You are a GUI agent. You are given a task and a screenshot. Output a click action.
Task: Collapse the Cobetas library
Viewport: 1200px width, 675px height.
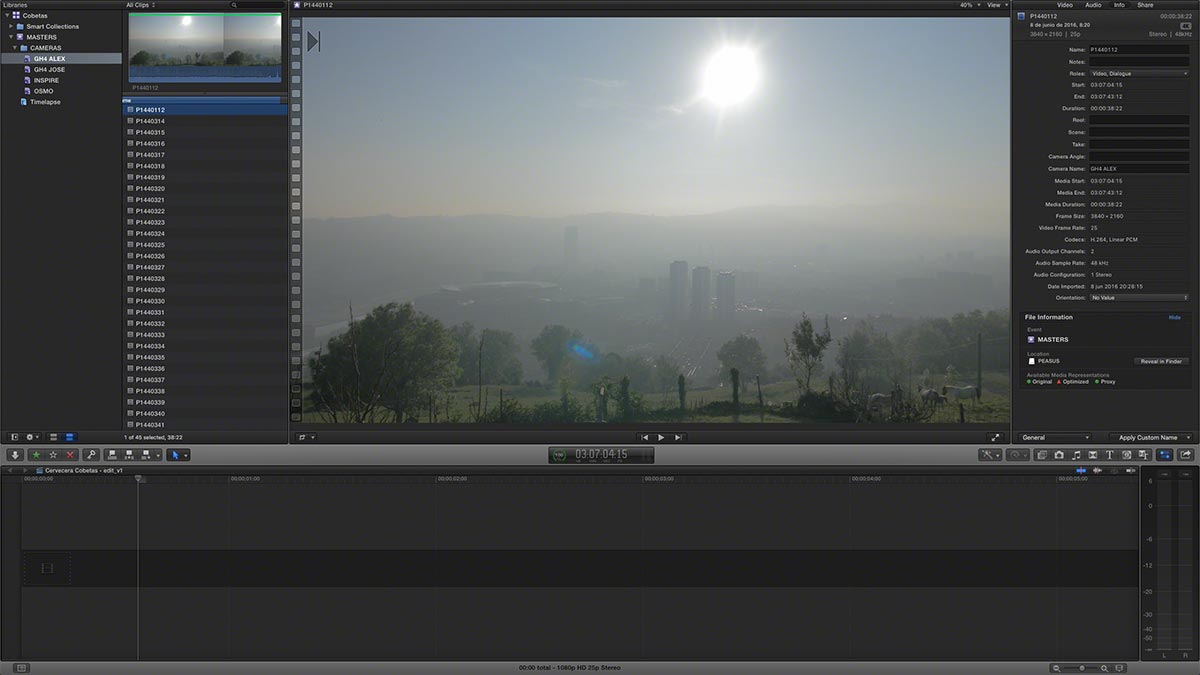pyautogui.click(x=7, y=15)
